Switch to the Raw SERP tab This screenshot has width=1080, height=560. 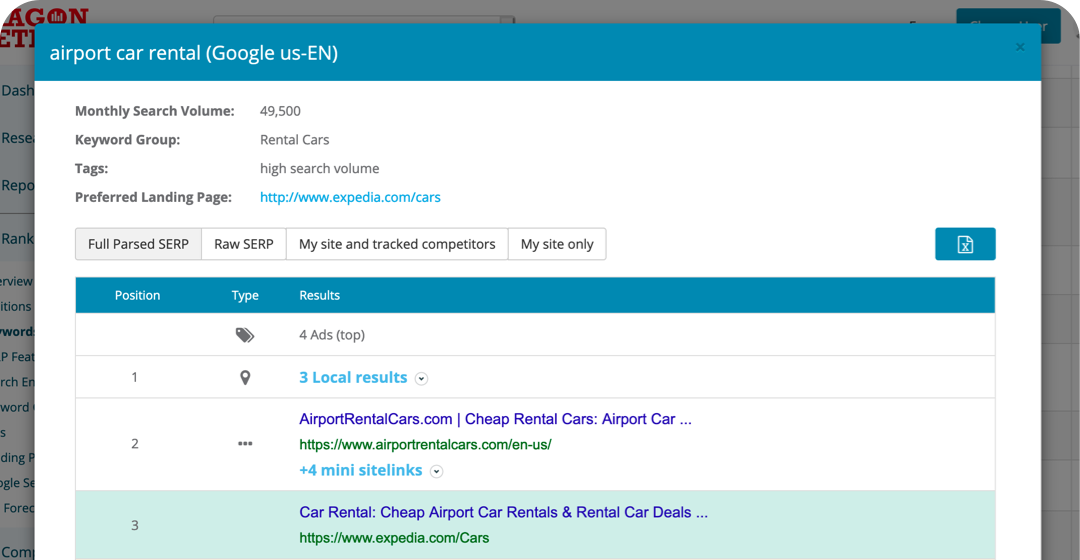[x=244, y=244]
